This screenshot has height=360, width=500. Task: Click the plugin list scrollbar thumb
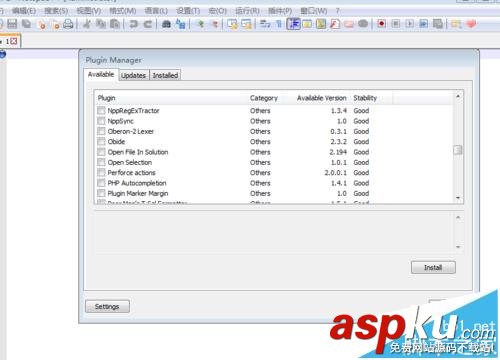(x=458, y=150)
